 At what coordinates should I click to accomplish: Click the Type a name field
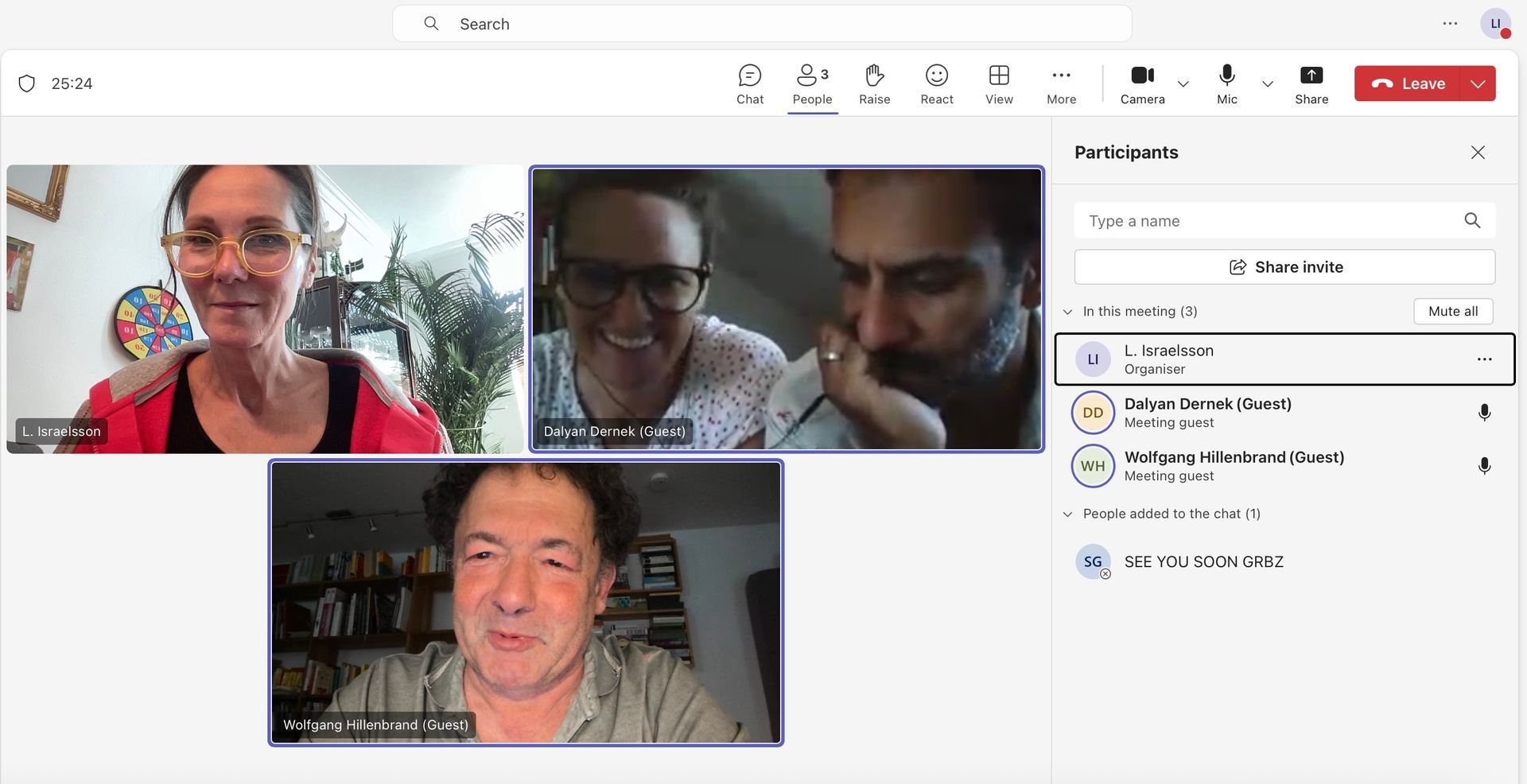(1269, 220)
